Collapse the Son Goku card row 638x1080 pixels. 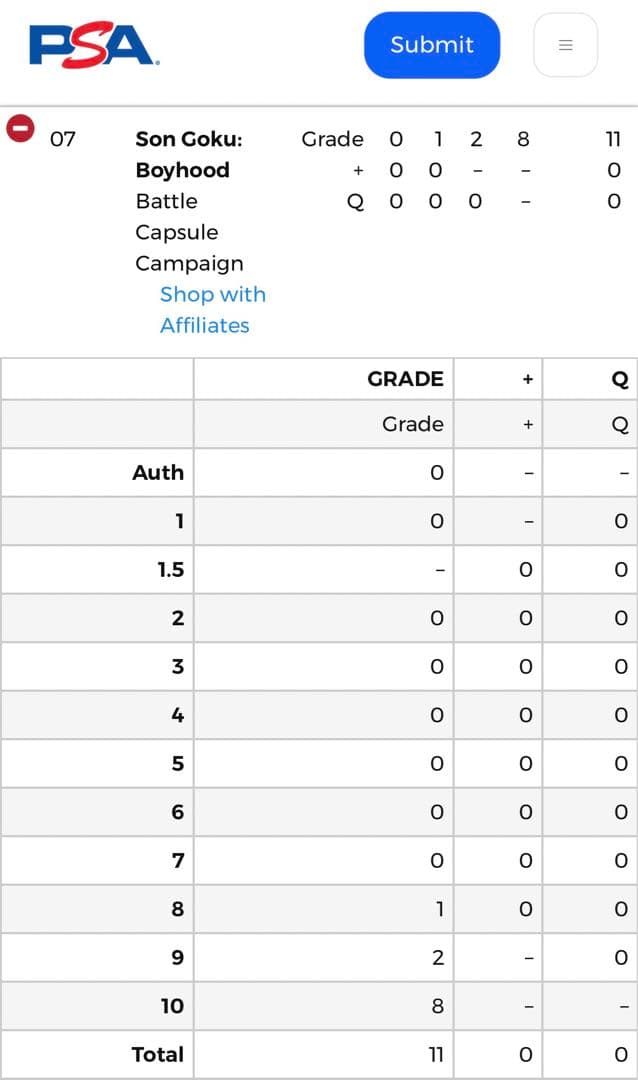pos(20,129)
